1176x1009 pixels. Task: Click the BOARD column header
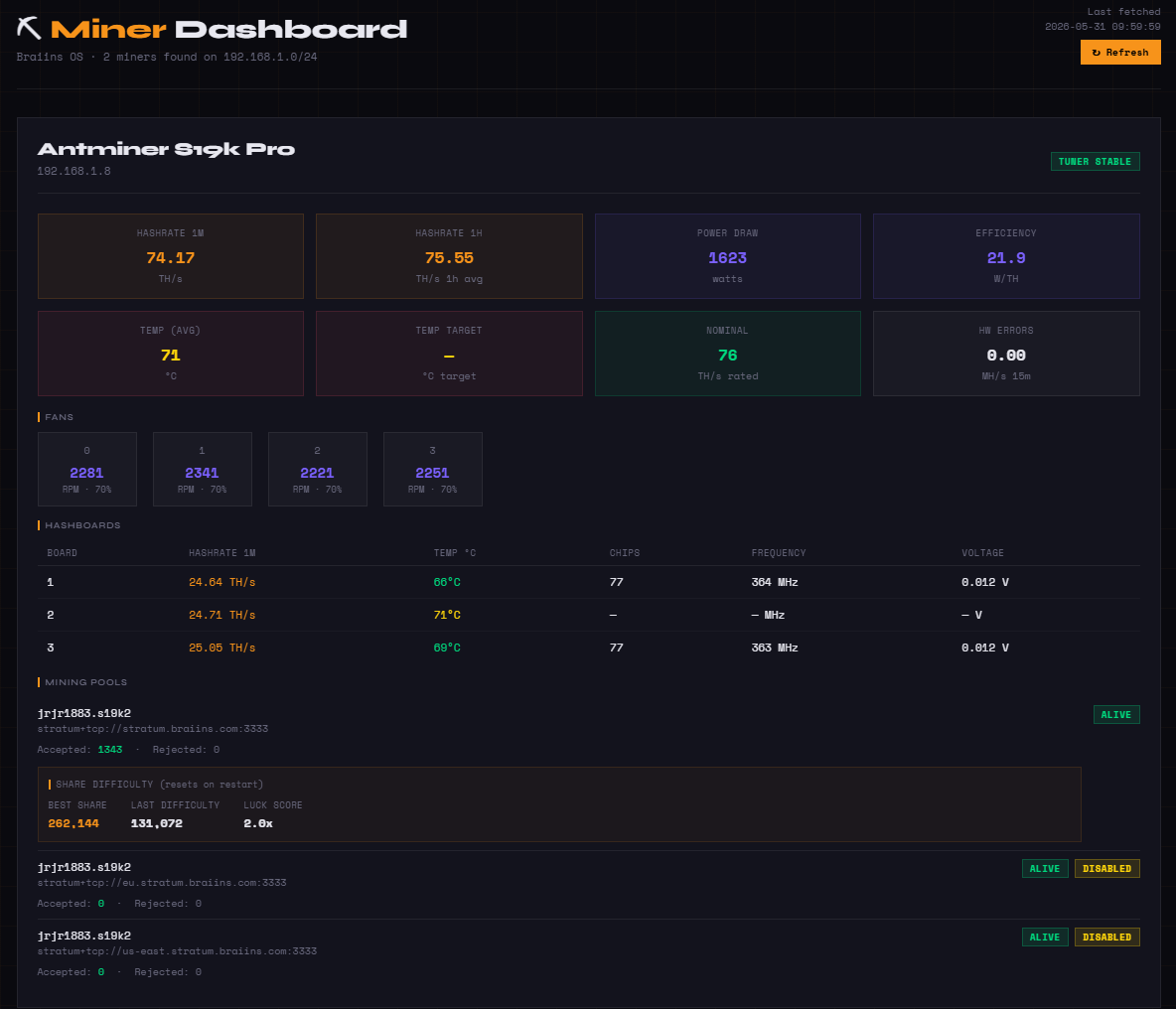coord(63,553)
